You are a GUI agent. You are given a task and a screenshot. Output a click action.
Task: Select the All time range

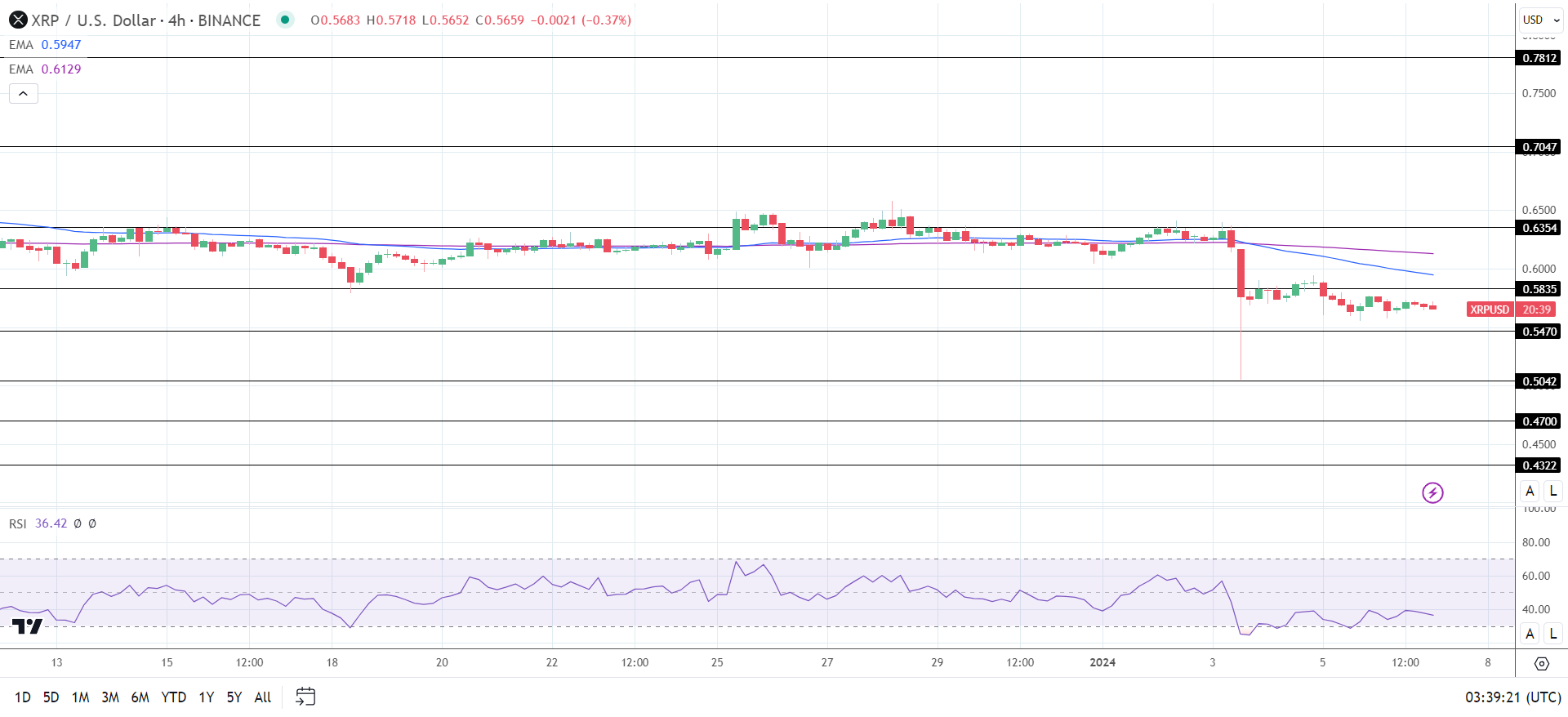[x=263, y=697]
